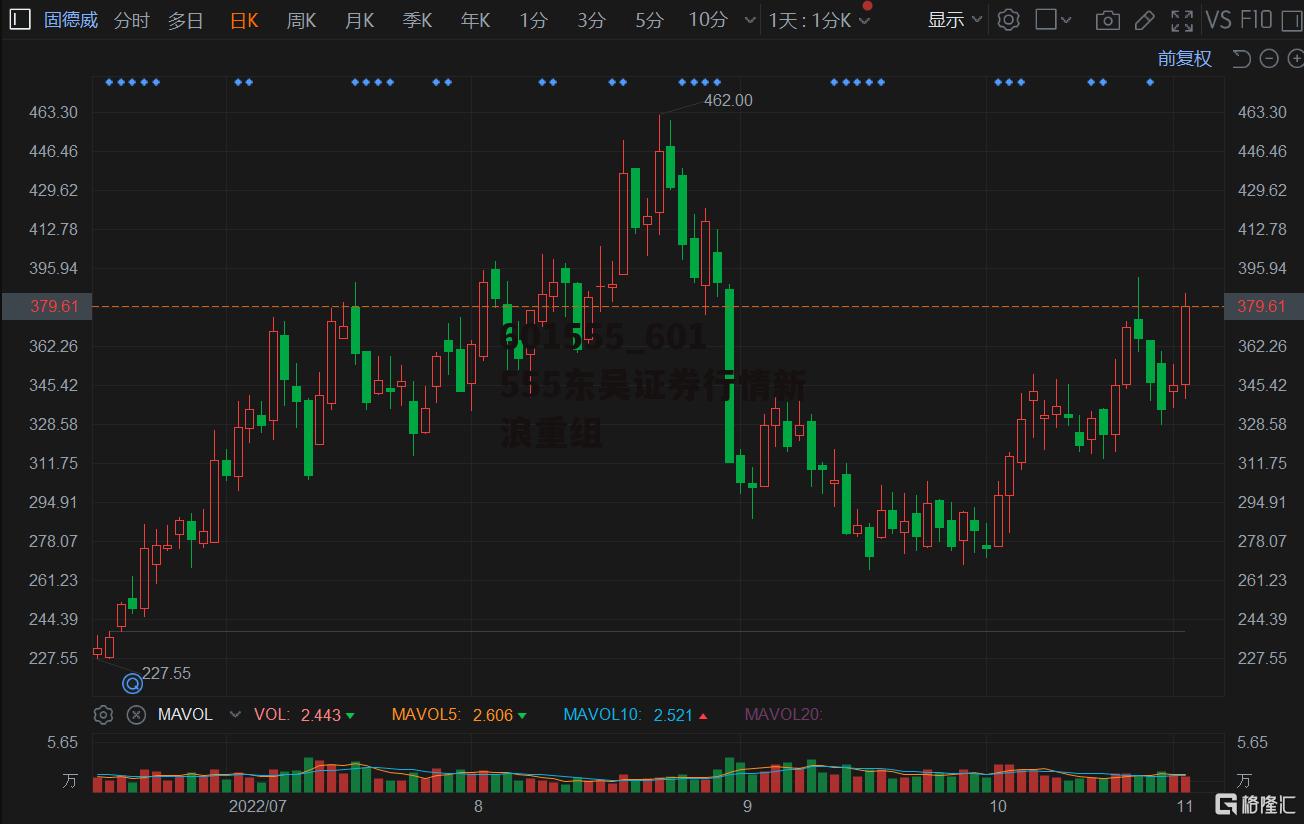Screen dimensions: 1304x824
Task: Click the MAVOL10: 2.521 label
Action: click(636, 714)
